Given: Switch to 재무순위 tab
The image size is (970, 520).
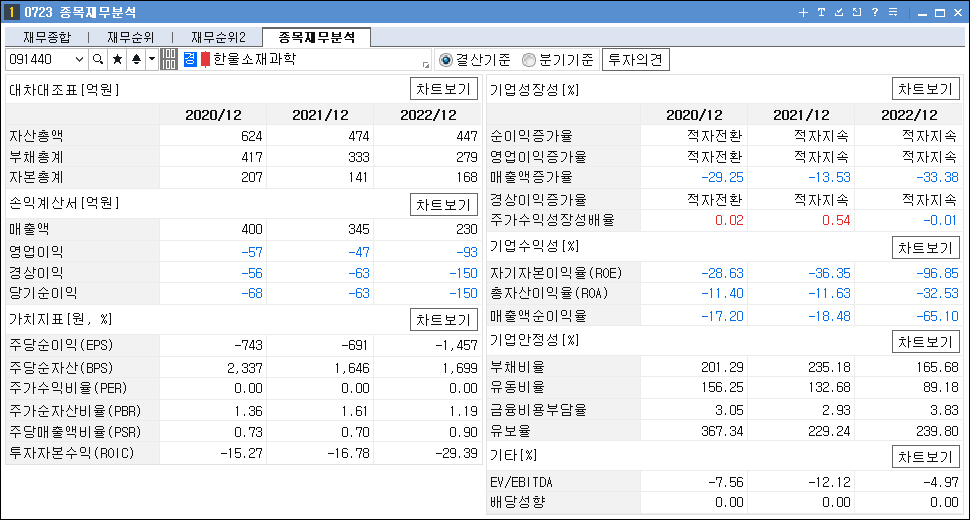Looking at the screenshot, I should coord(131,38).
